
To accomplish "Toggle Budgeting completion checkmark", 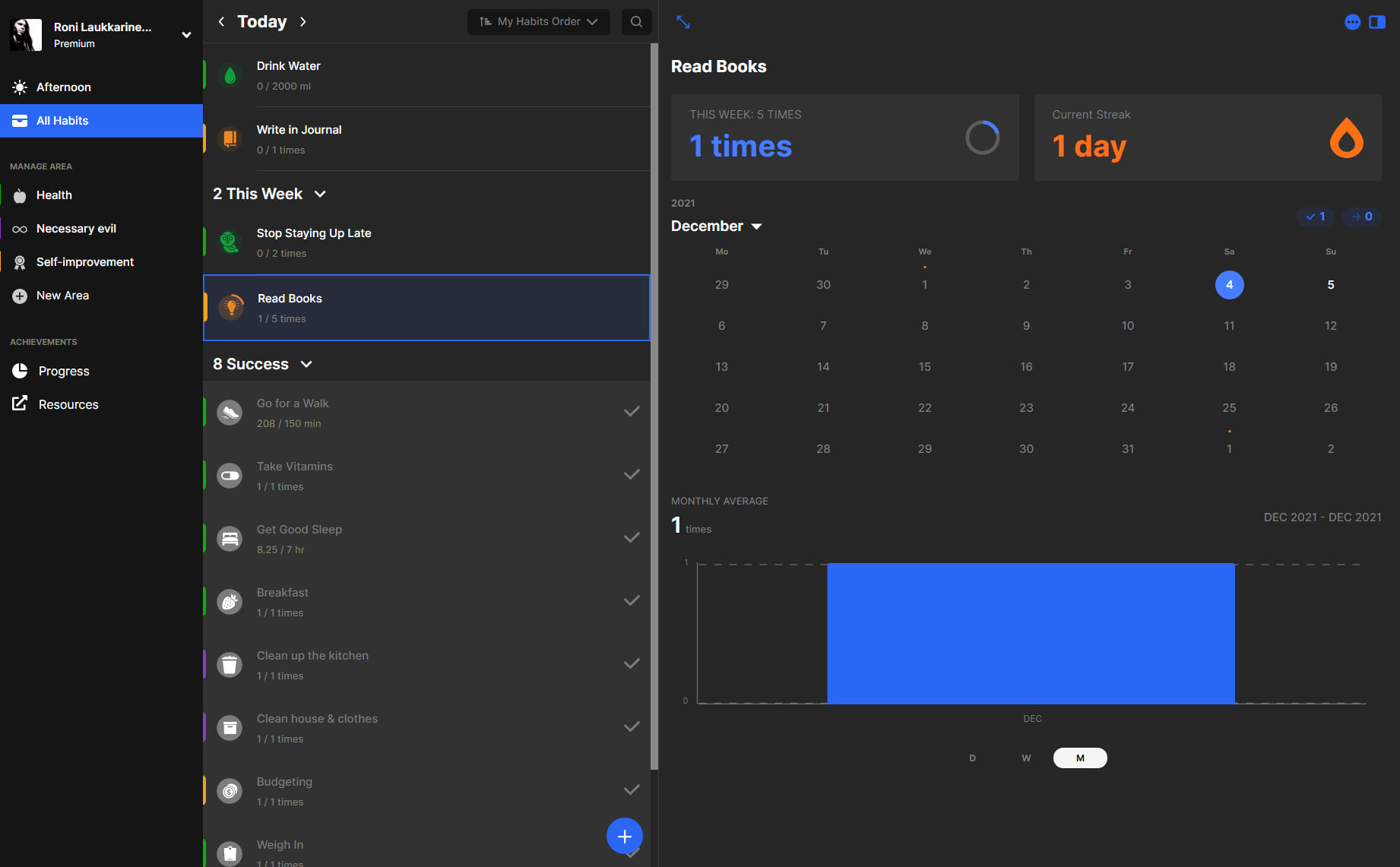I will click(632, 790).
